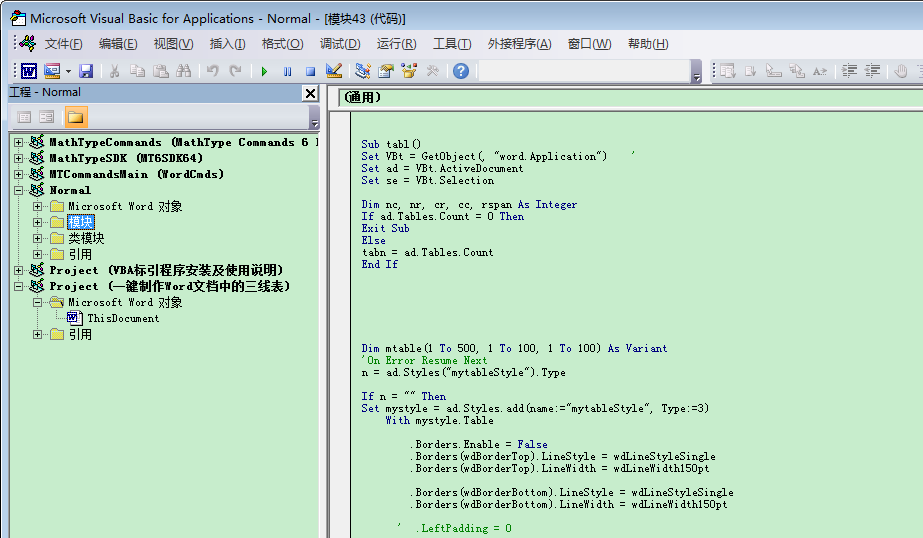Select the ThisDocument item
Image resolution: width=923 pixels, height=538 pixels.
pyautogui.click(x=123, y=318)
